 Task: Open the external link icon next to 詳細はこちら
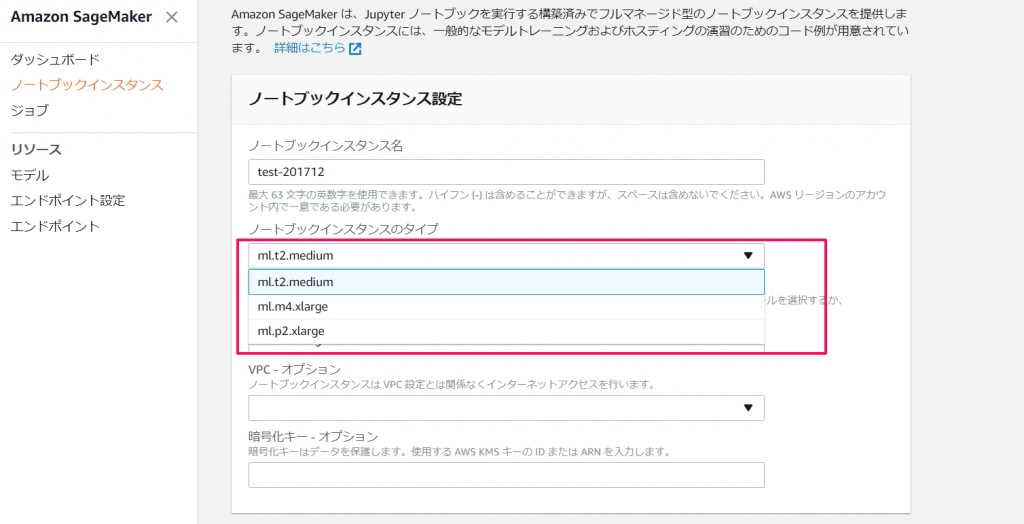355,49
